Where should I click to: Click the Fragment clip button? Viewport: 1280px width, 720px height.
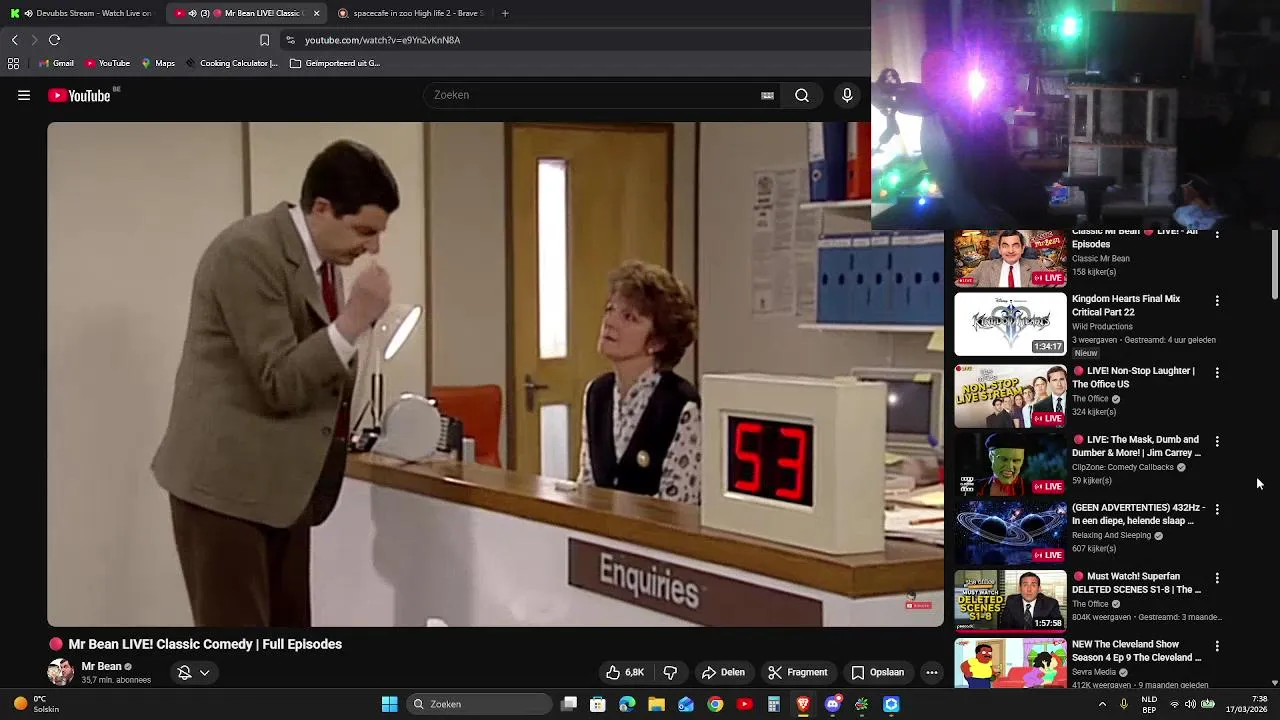(798, 672)
